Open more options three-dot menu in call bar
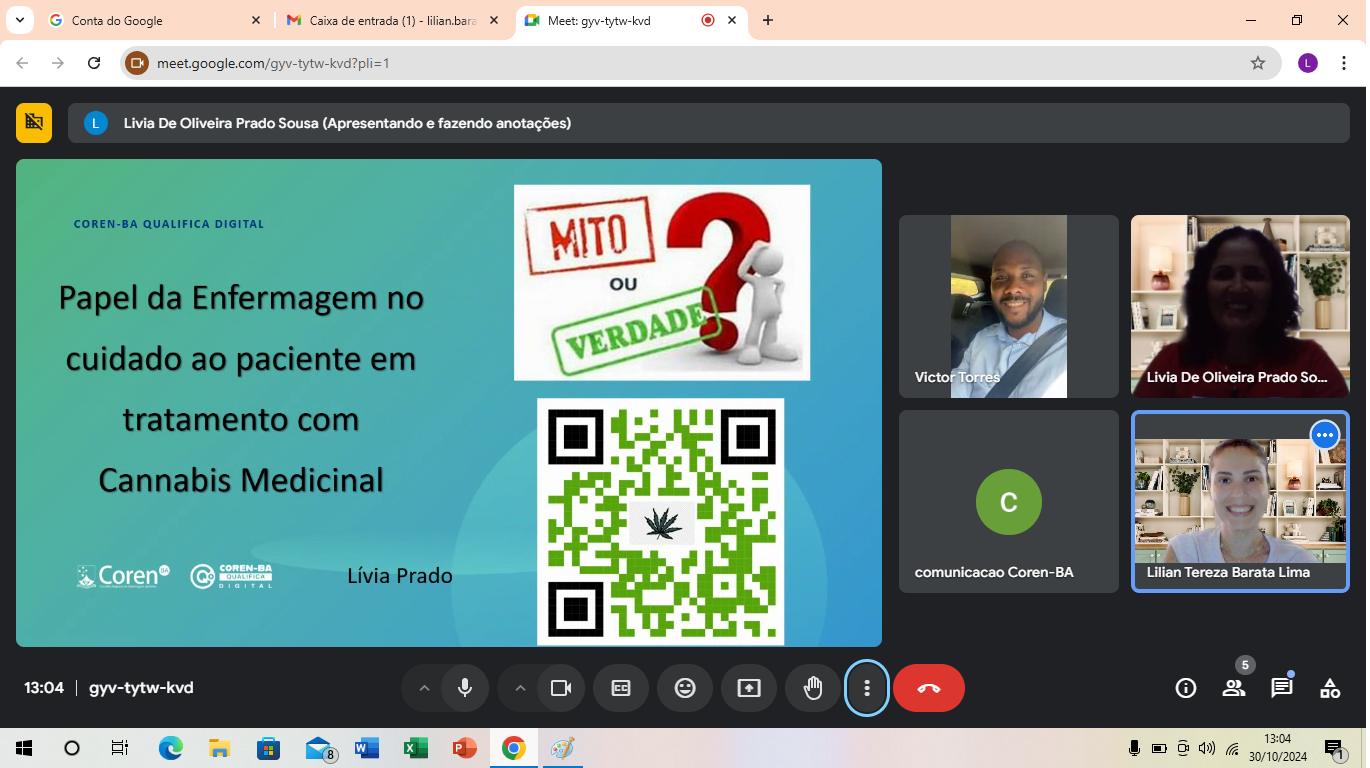Viewport: 1370px width, 768px height. pos(867,688)
